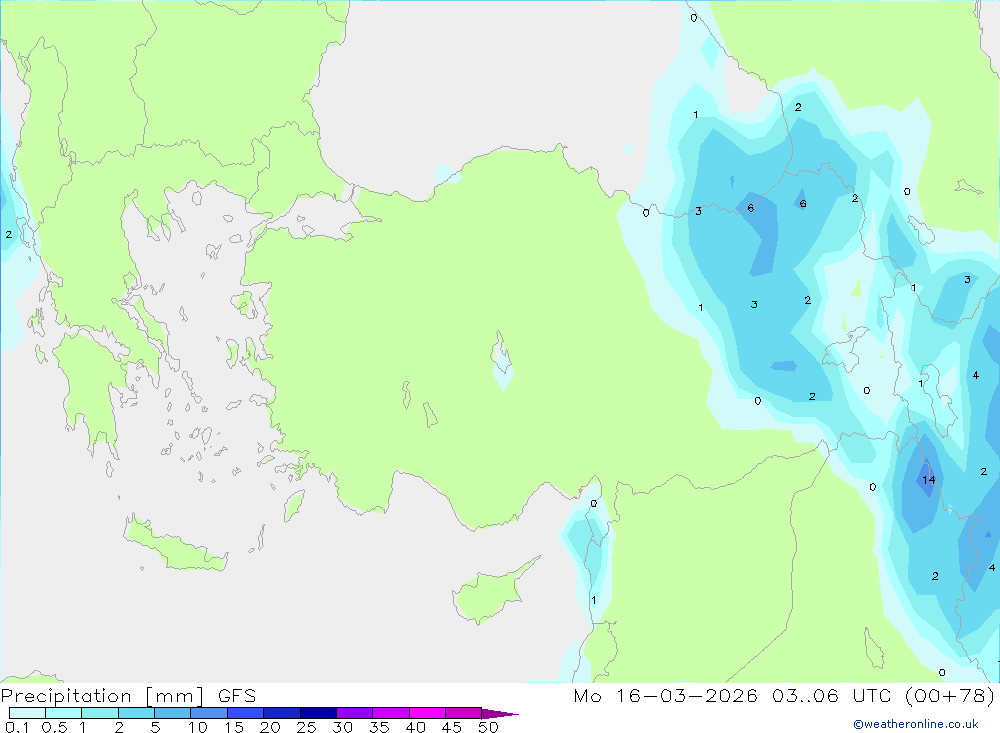The height and width of the screenshot is (733, 1000).
Task: Click the legend swatch between 0.5 and 1
Action: click(64, 713)
